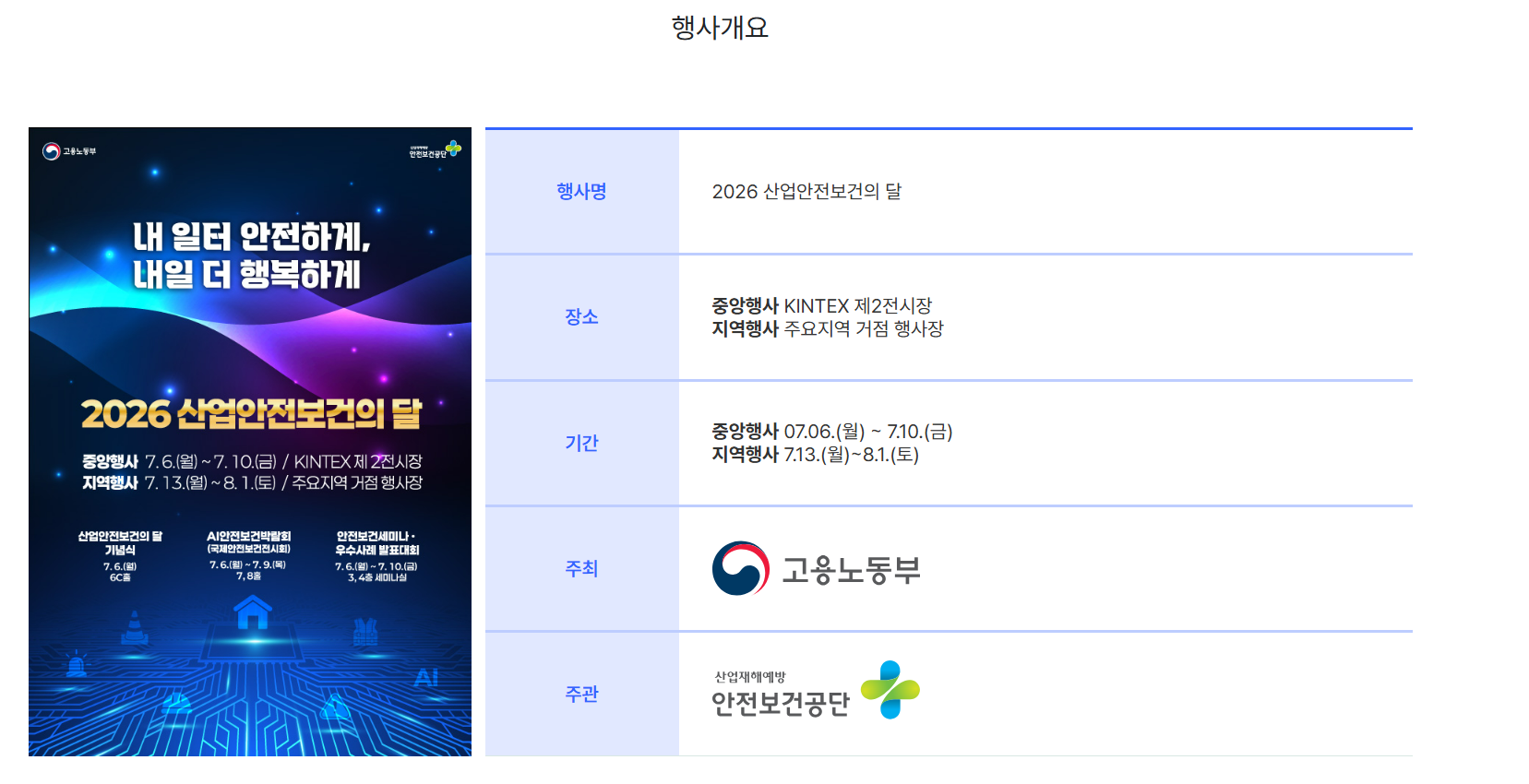This screenshot has width=1529, height=784.
Task: Click the traffic cone icon on poster
Action: [x=135, y=628]
